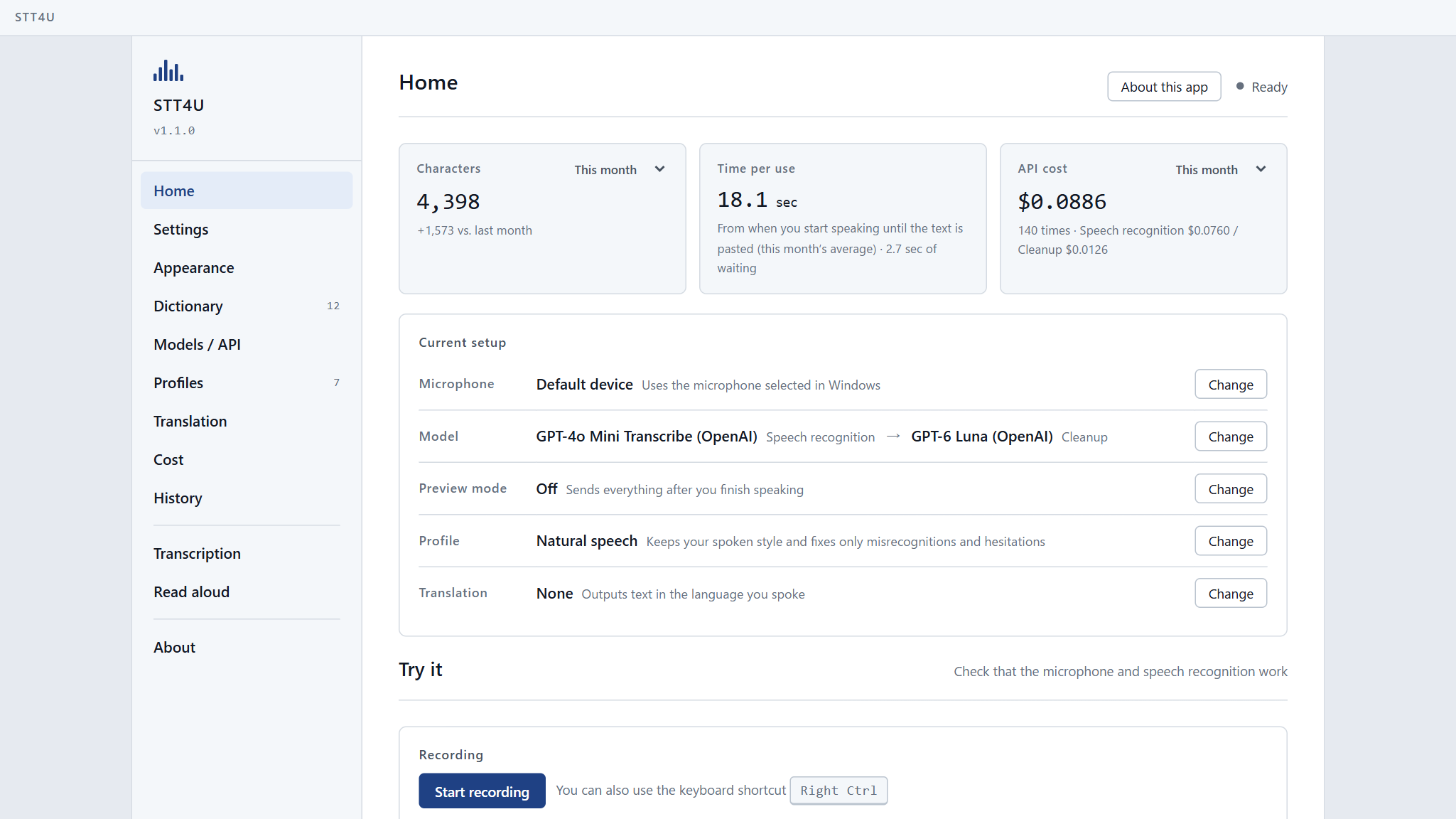The width and height of the screenshot is (1456, 819).
Task: Start recording with the blue button
Action: 482,791
